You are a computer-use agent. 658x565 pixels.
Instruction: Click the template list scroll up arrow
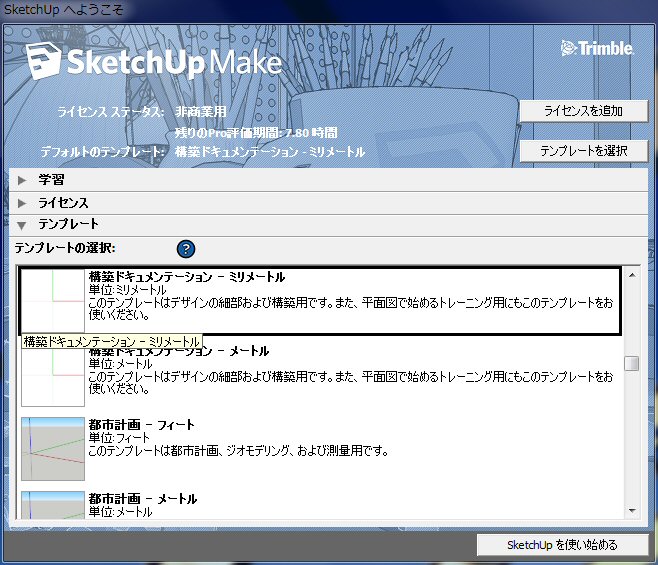click(632, 275)
